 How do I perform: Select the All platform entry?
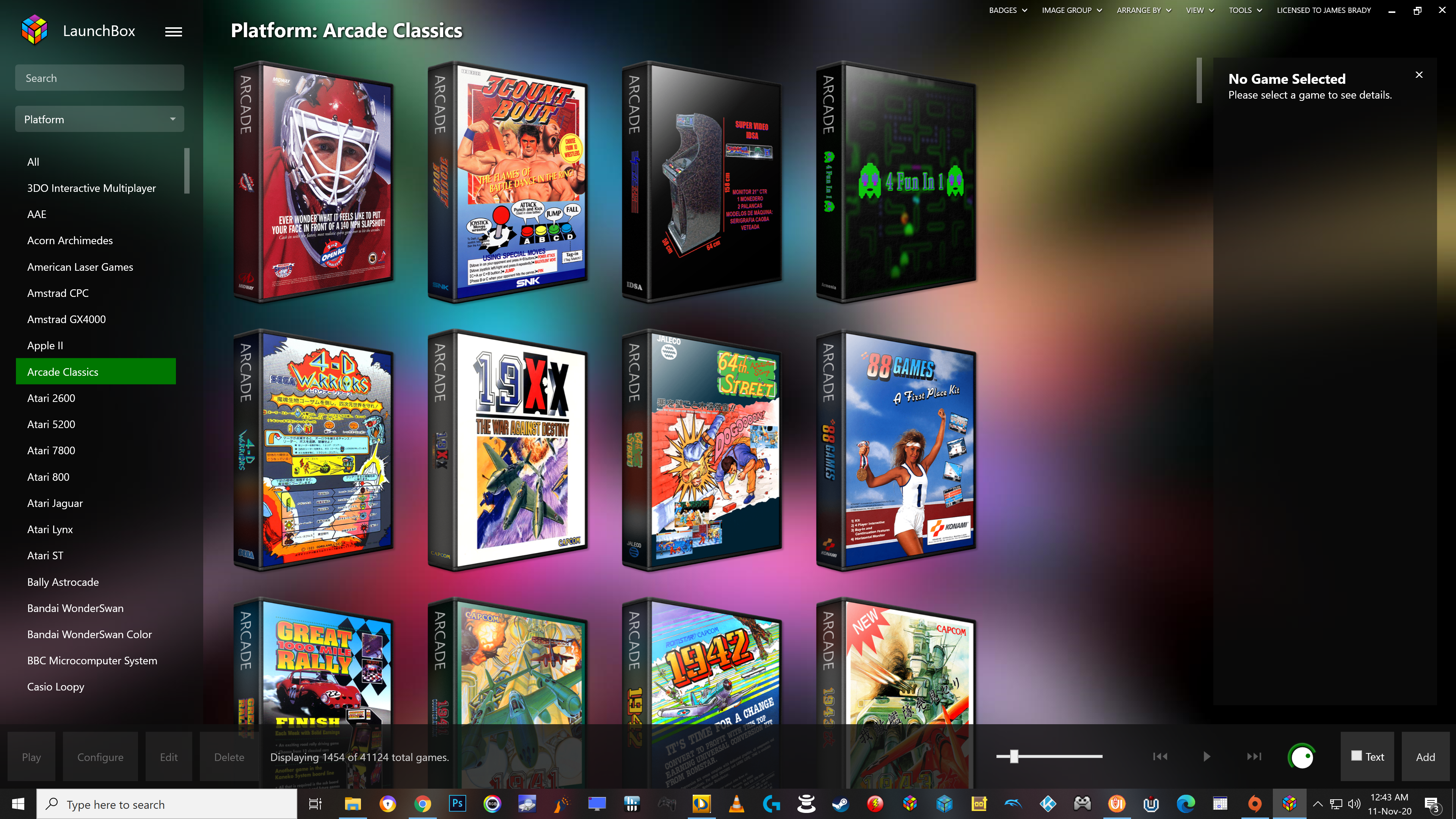pos(96,162)
